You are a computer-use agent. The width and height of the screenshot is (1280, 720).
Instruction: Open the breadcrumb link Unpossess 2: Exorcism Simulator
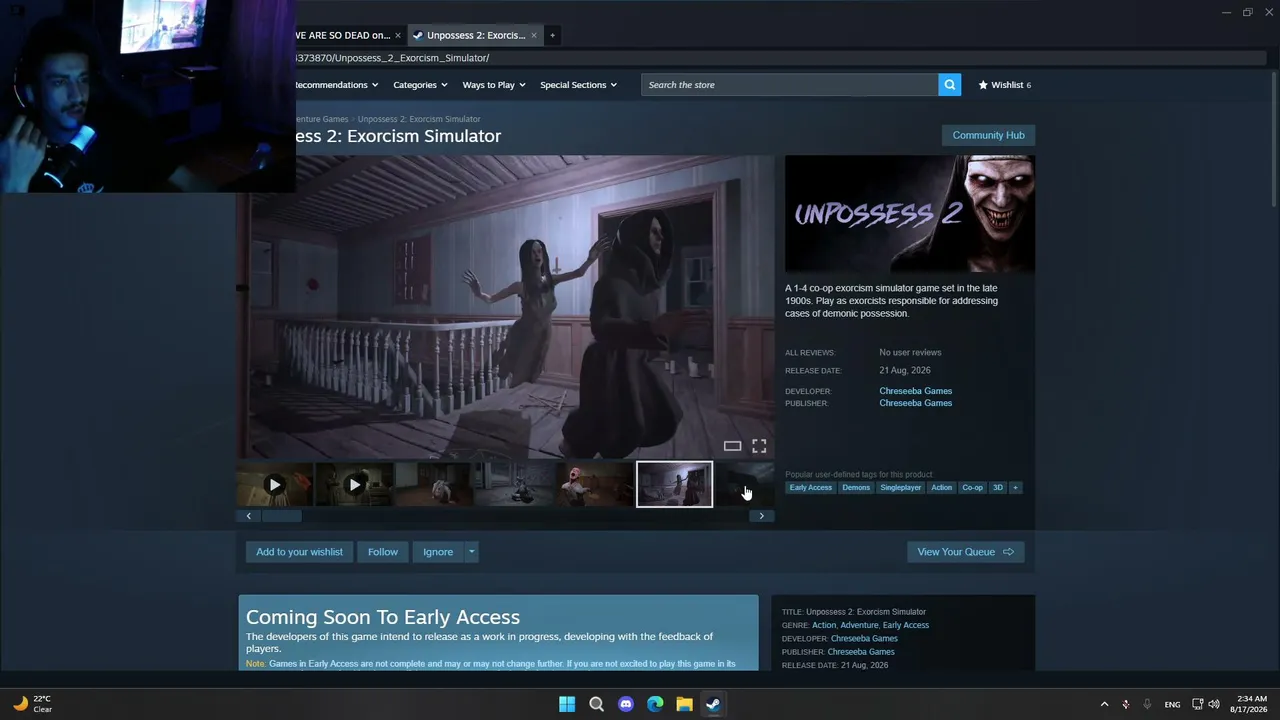tap(419, 119)
